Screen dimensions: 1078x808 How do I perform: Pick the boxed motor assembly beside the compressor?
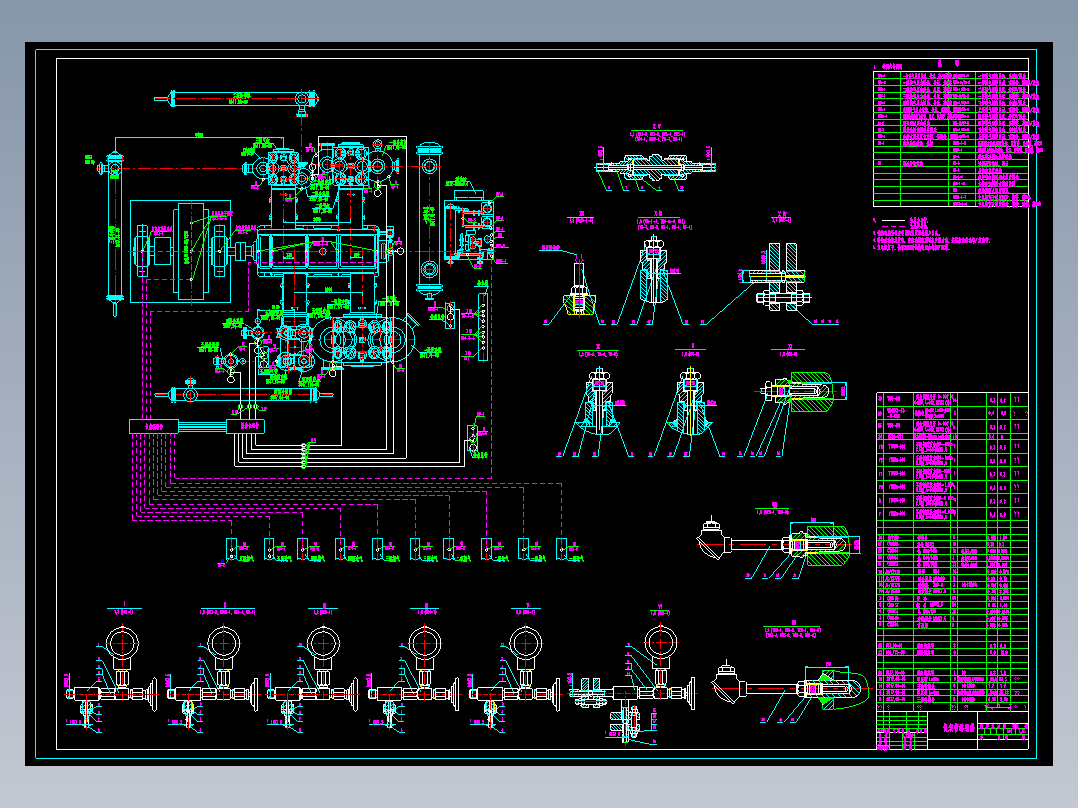180,252
